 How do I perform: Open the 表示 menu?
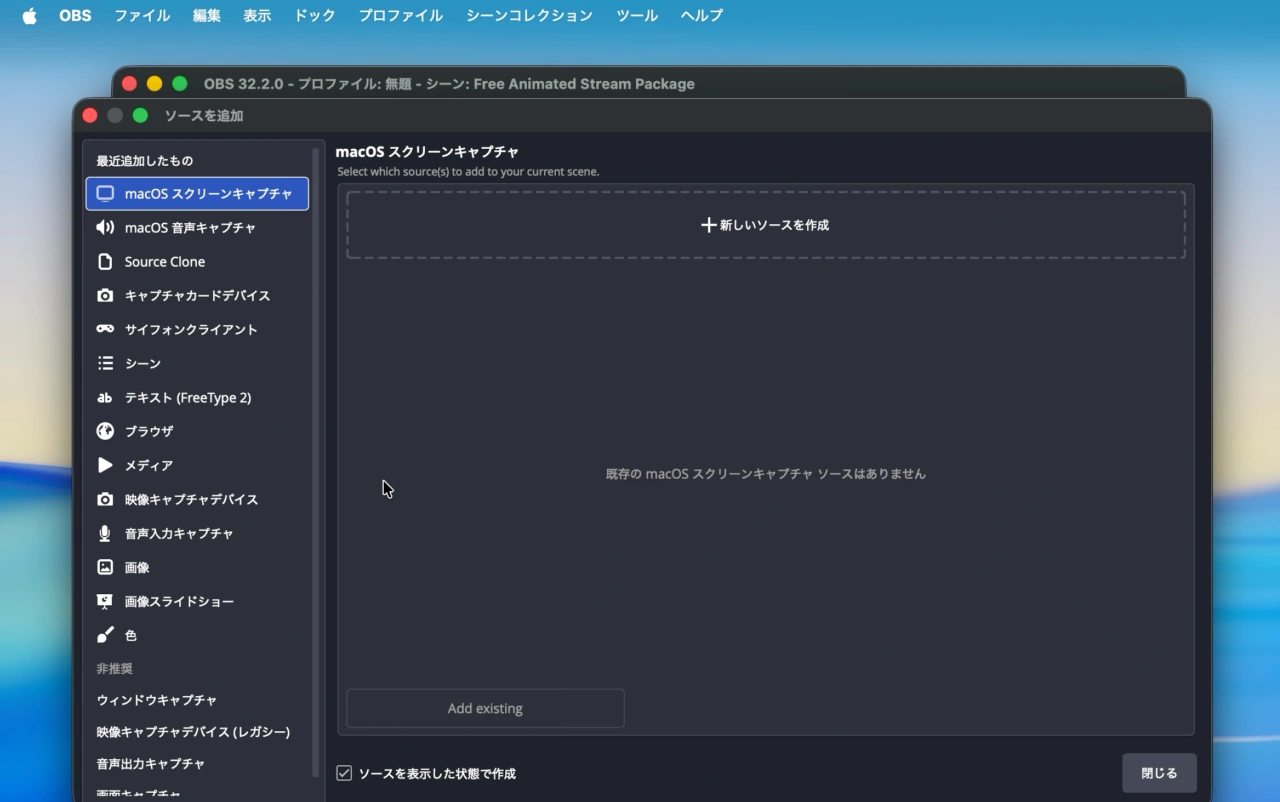pyautogui.click(x=257, y=16)
